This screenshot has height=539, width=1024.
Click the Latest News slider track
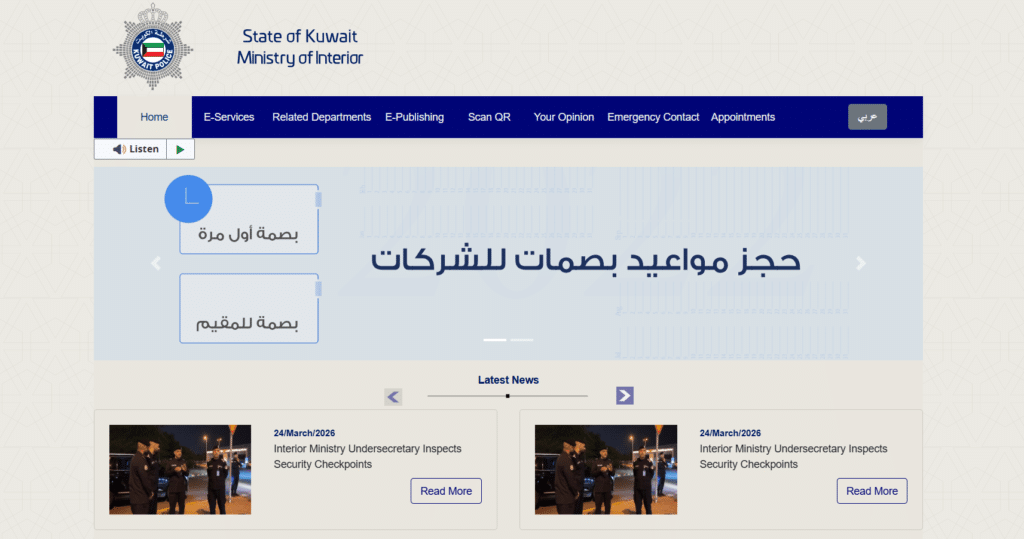click(x=507, y=396)
